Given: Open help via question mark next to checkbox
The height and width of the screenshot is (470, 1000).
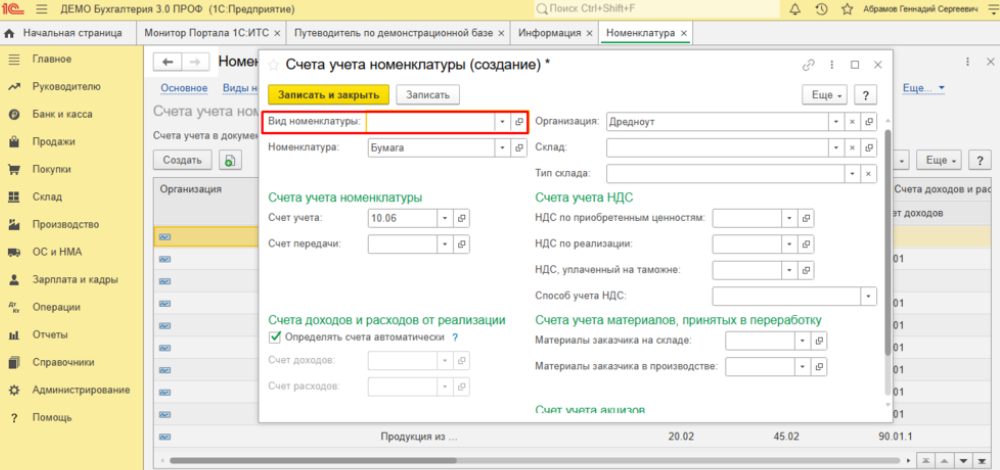Looking at the screenshot, I should click(x=455, y=337).
